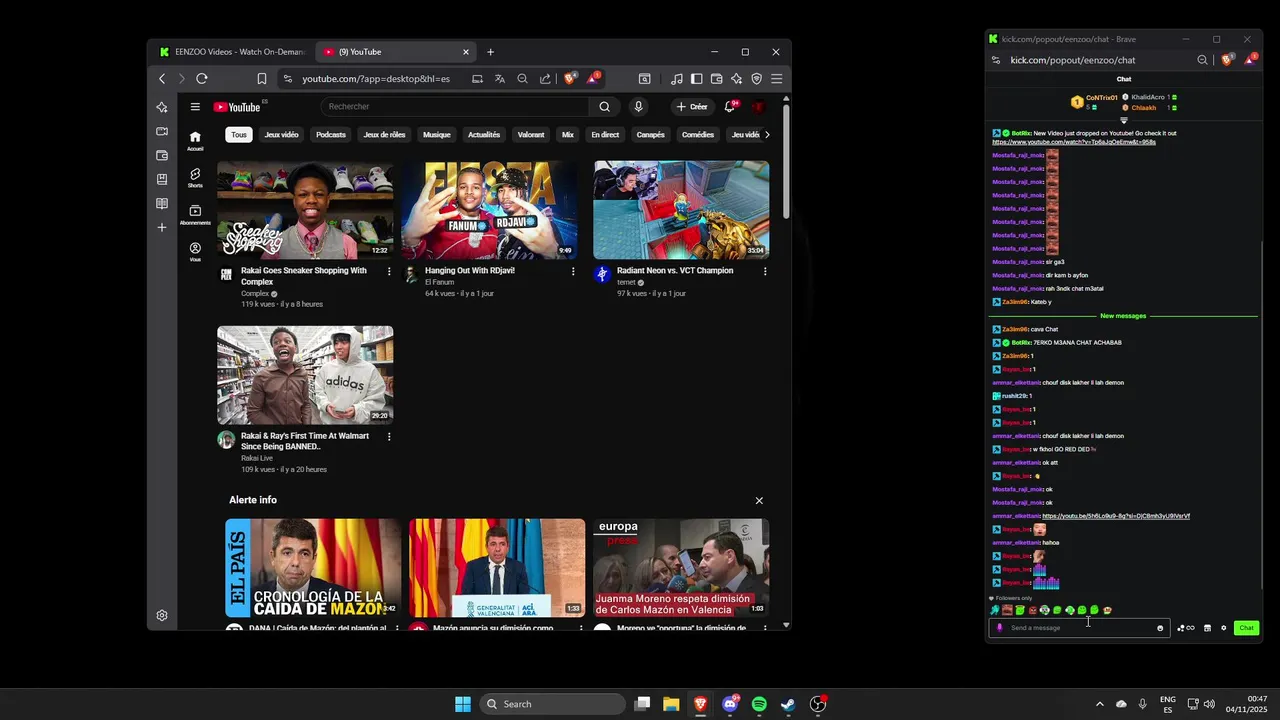Image resolution: width=1280 pixels, height=720 pixels.
Task: Go to Accueil in the YouTube sidebar
Action: (195, 140)
